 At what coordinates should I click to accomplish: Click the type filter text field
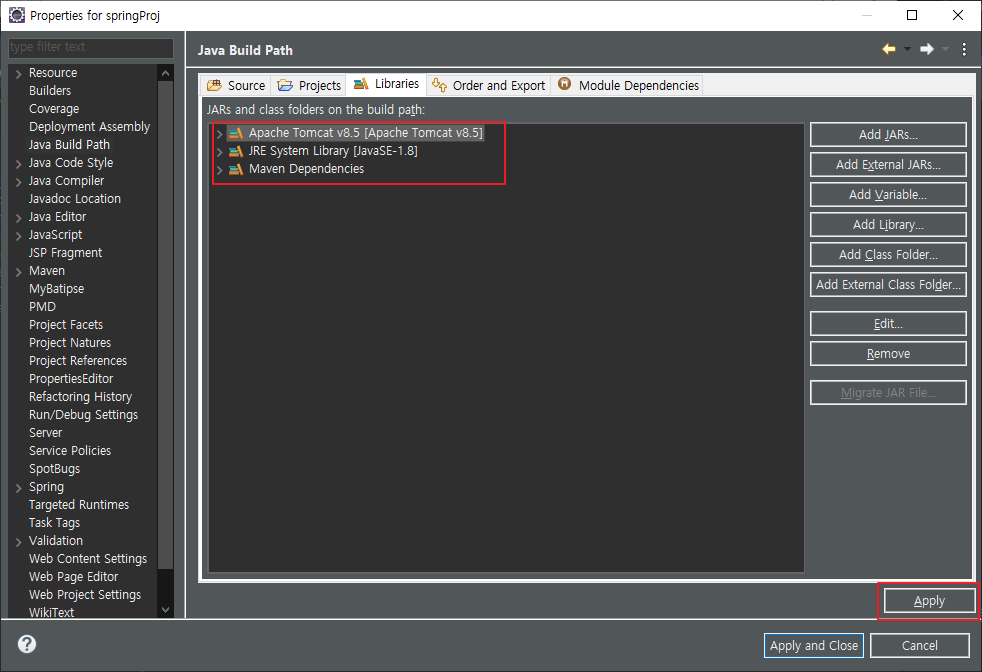coord(91,47)
